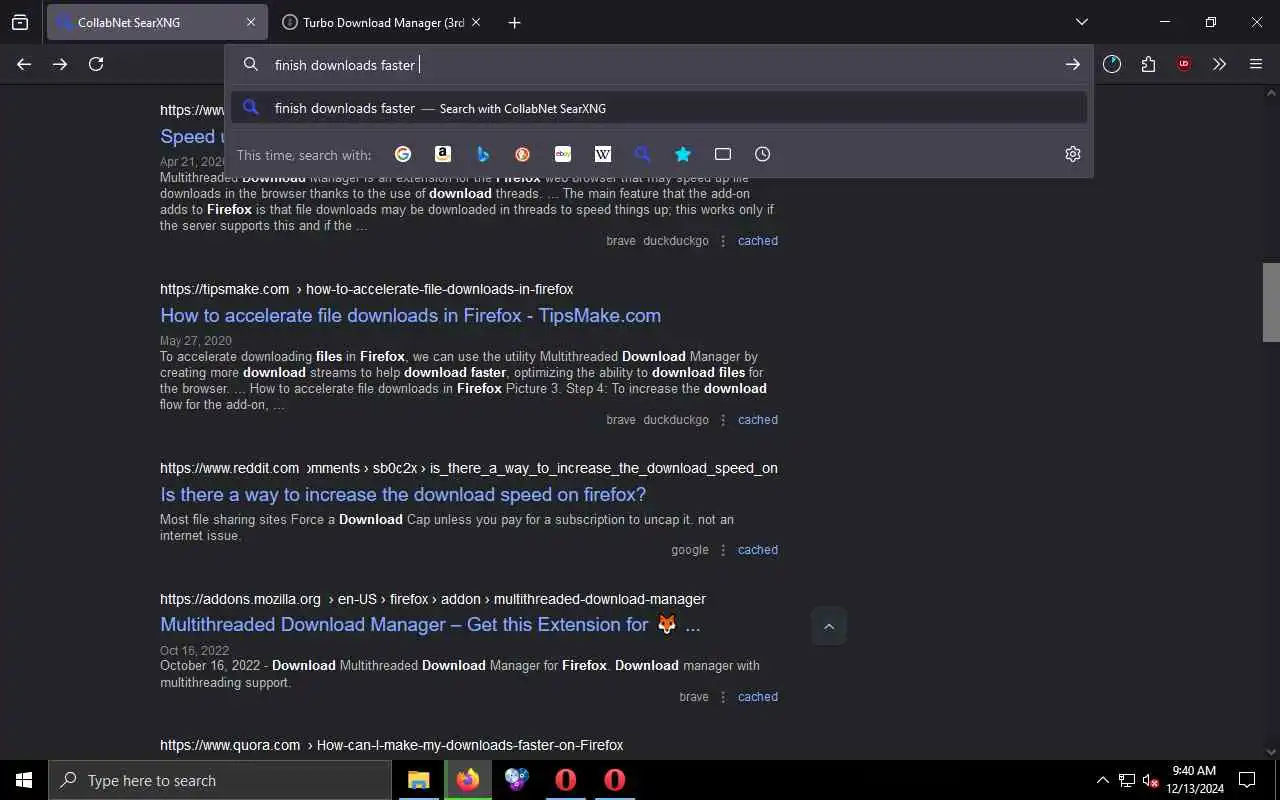Search bookmarks using the star icon
This screenshot has width=1280, height=800.
(x=683, y=154)
